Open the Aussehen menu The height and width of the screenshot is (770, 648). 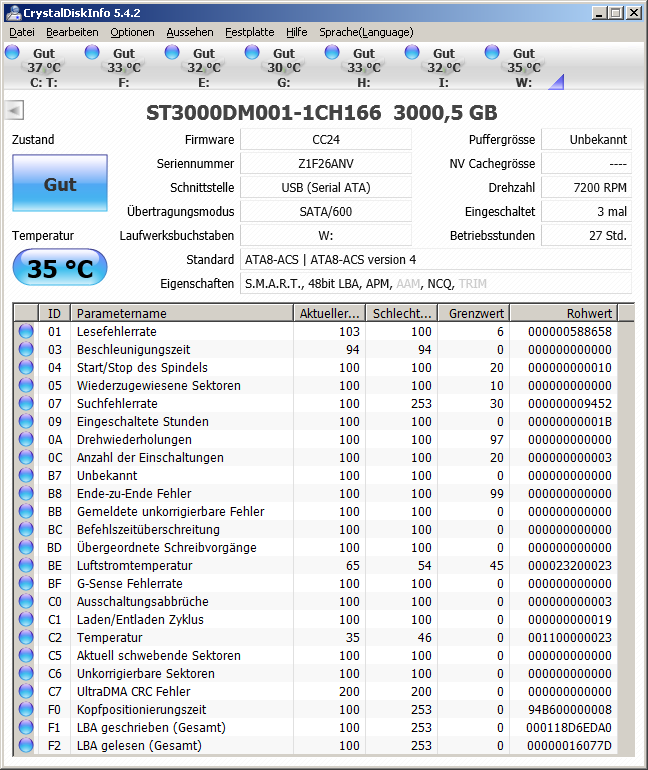click(190, 32)
